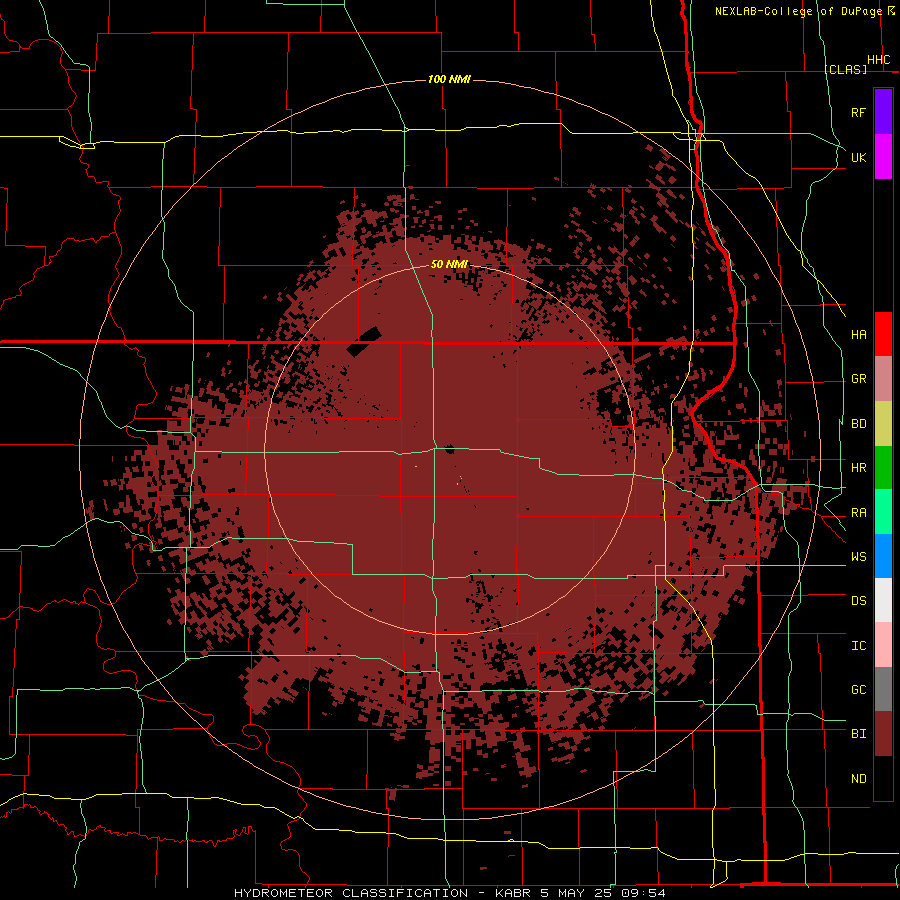Click the WS legend label
Image resolution: width=900 pixels, height=900 pixels.
point(858,557)
